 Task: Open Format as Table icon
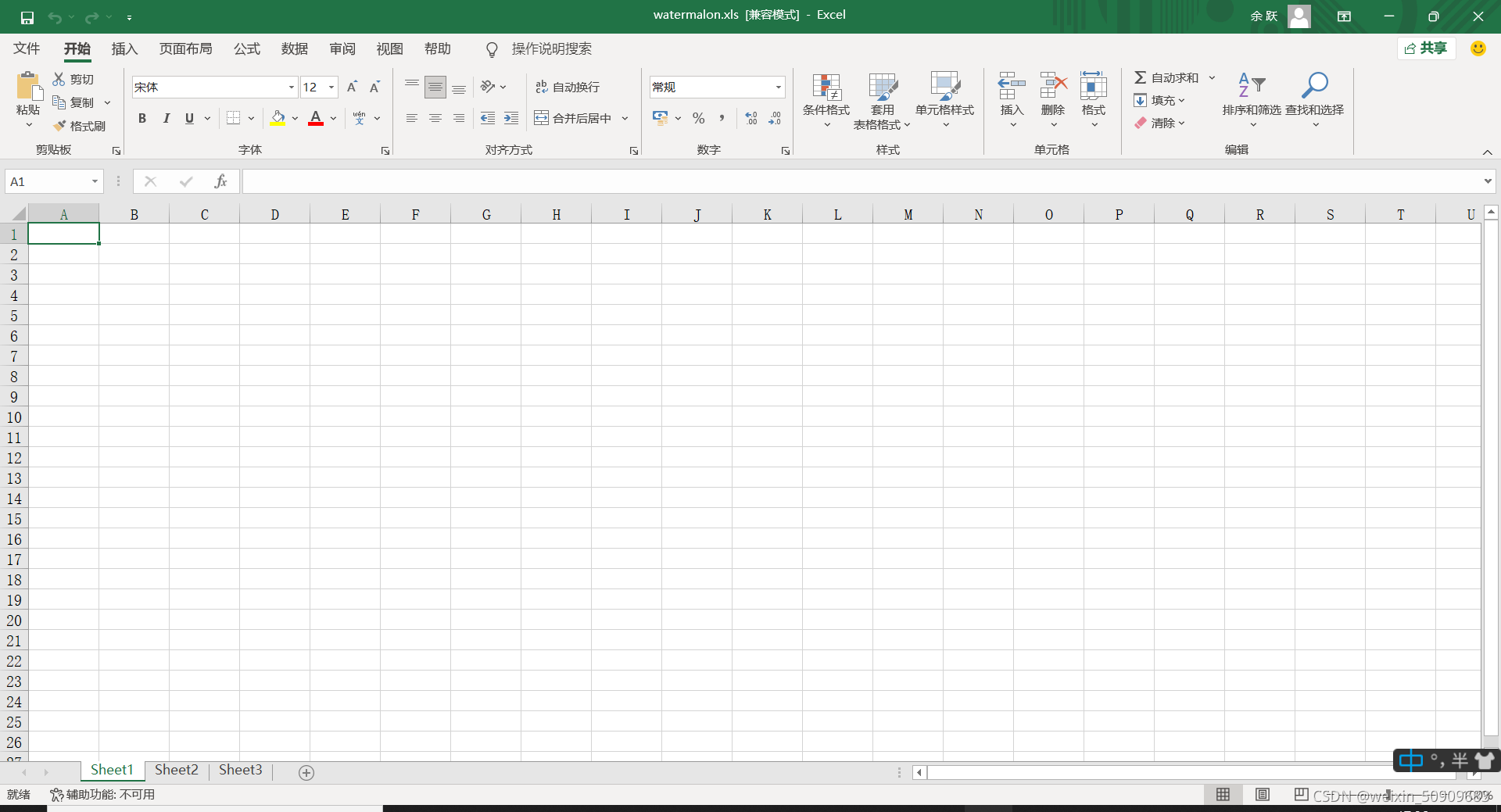click(883, 87)
